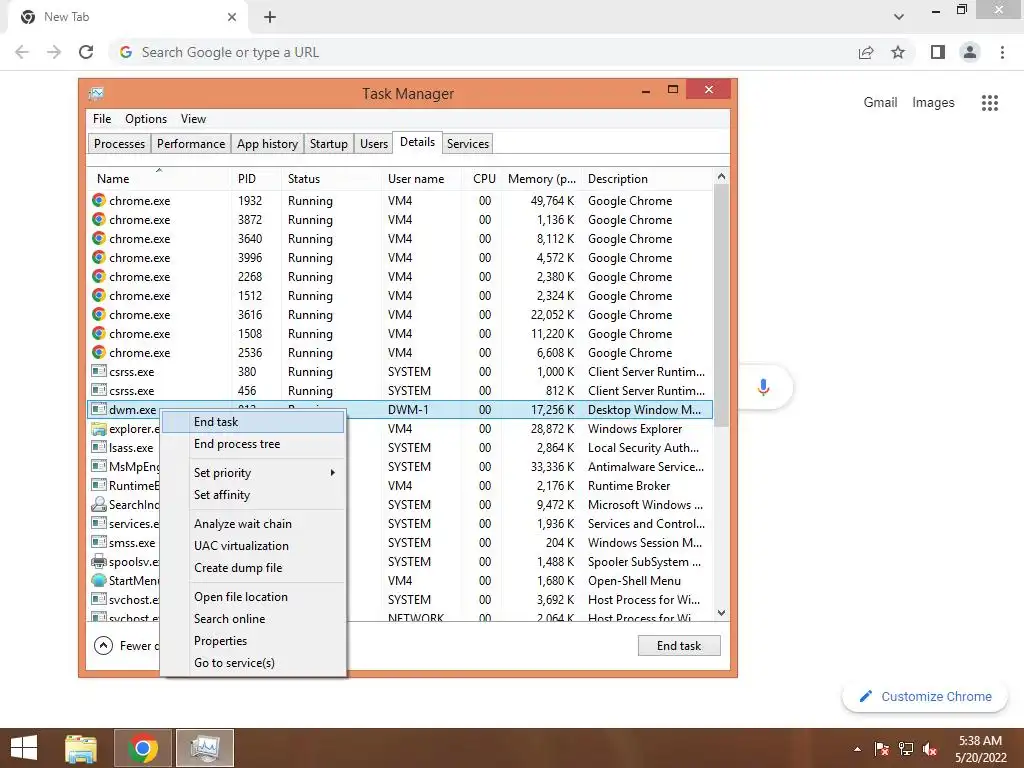Choose Open file location
The height and width of the screenshot is (768, 1024).
point(253,597)
